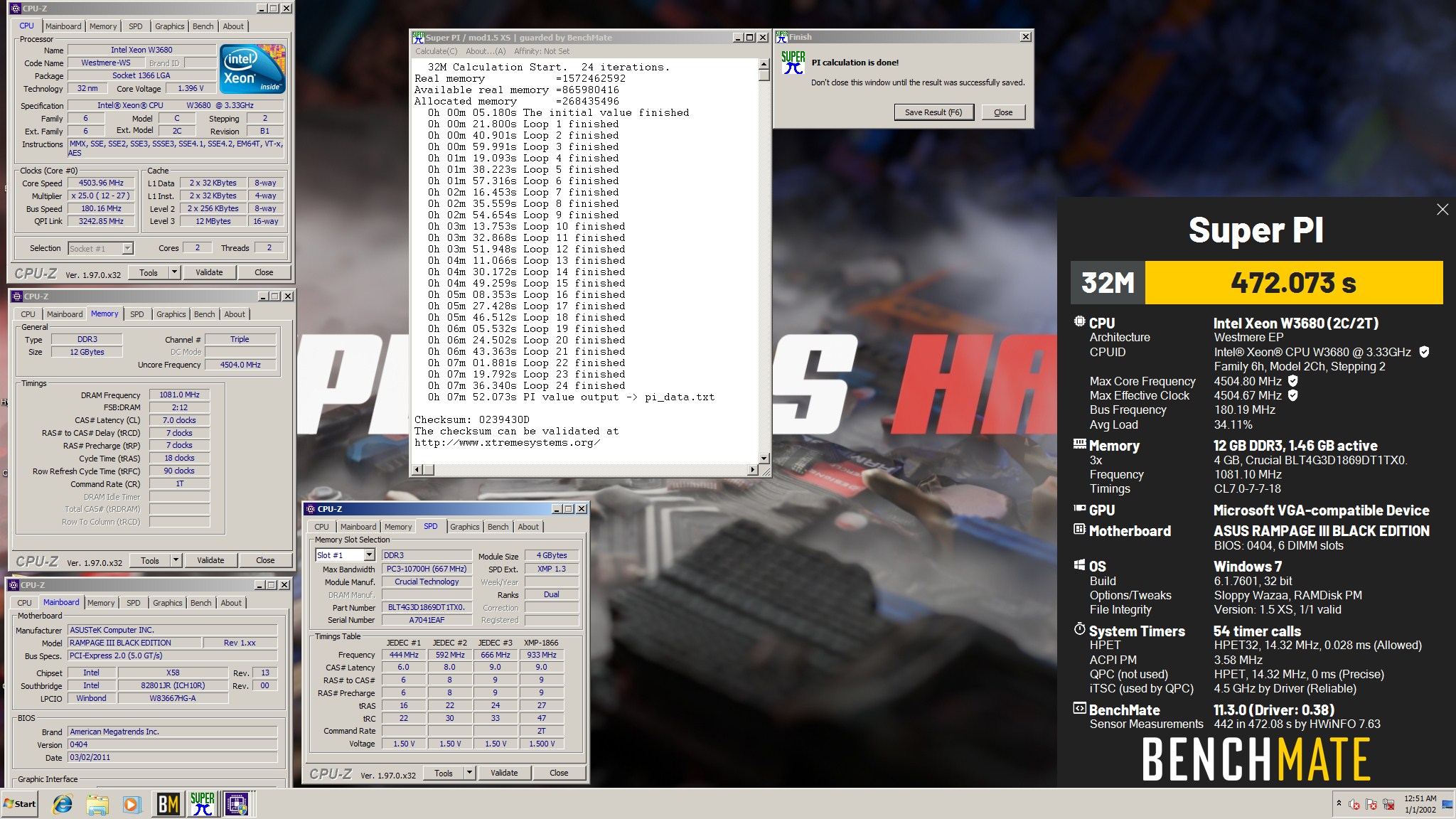Expand the Slot #1 memory slot dropdown

point(369,555)
